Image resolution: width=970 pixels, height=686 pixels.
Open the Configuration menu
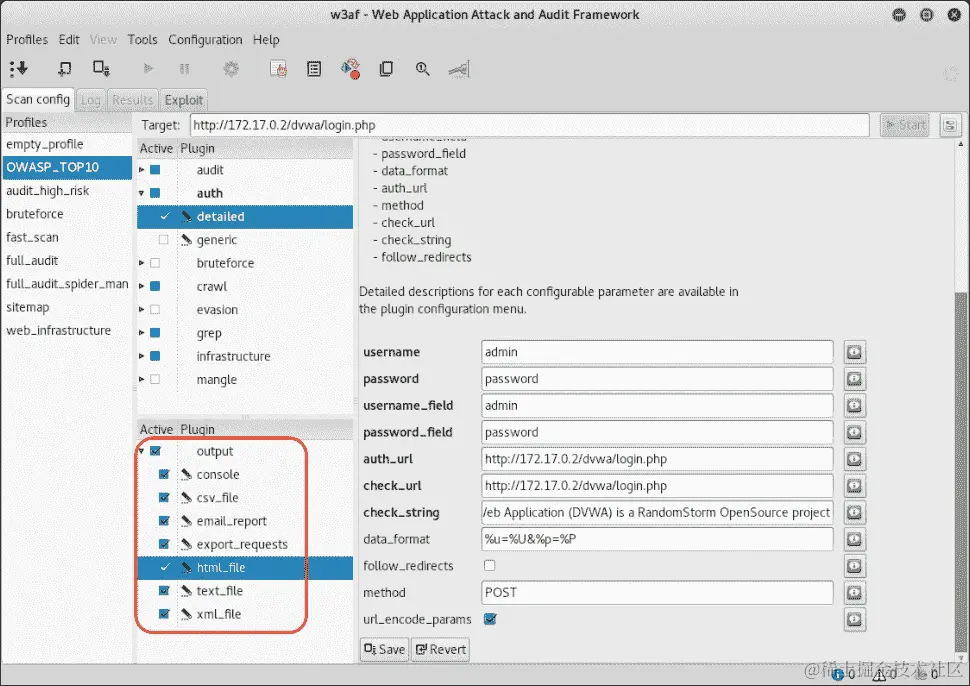[205, 40]
